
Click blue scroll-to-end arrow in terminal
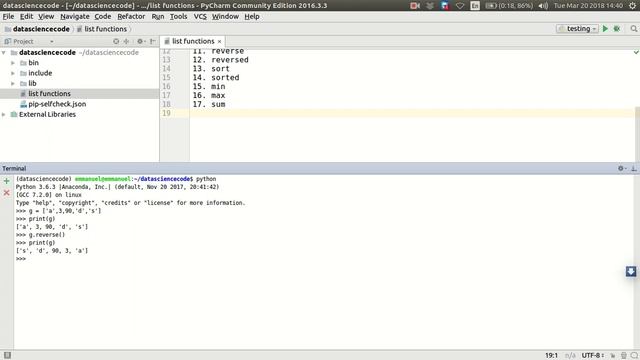631,271
